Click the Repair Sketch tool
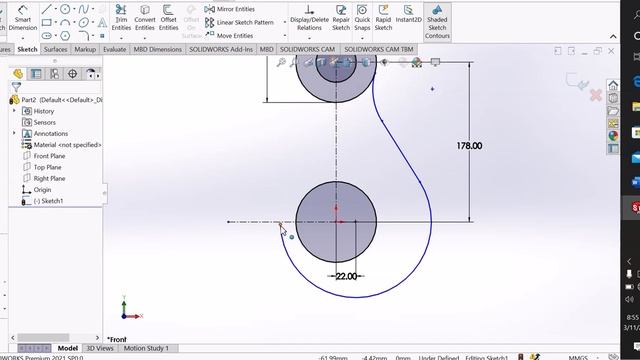The image size is (640, 360). 341,18
